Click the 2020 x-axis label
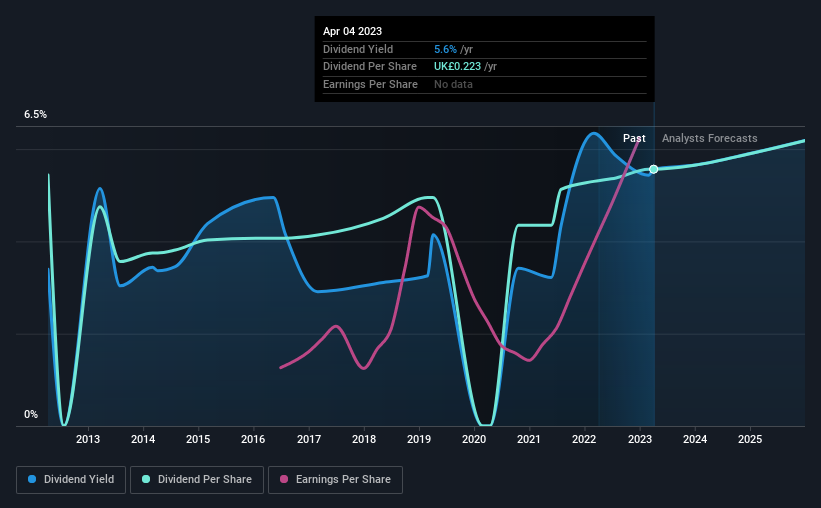Viewport: 821px width, 508px height. (474, 439)
